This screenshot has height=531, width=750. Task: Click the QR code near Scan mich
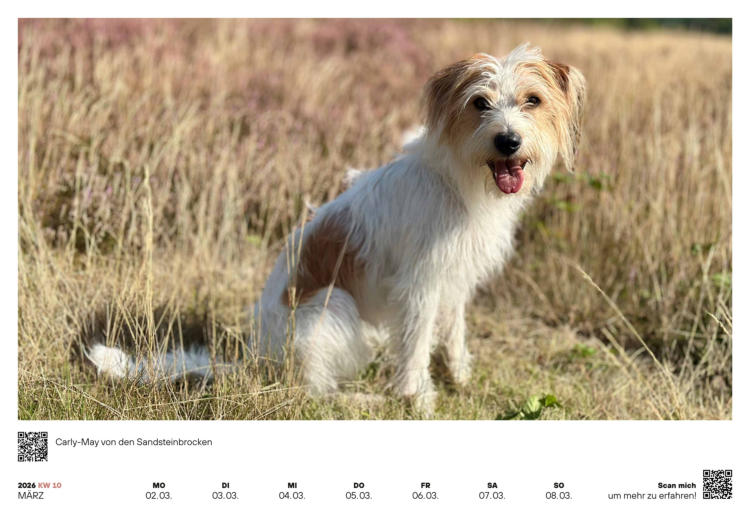pos(717,485)
